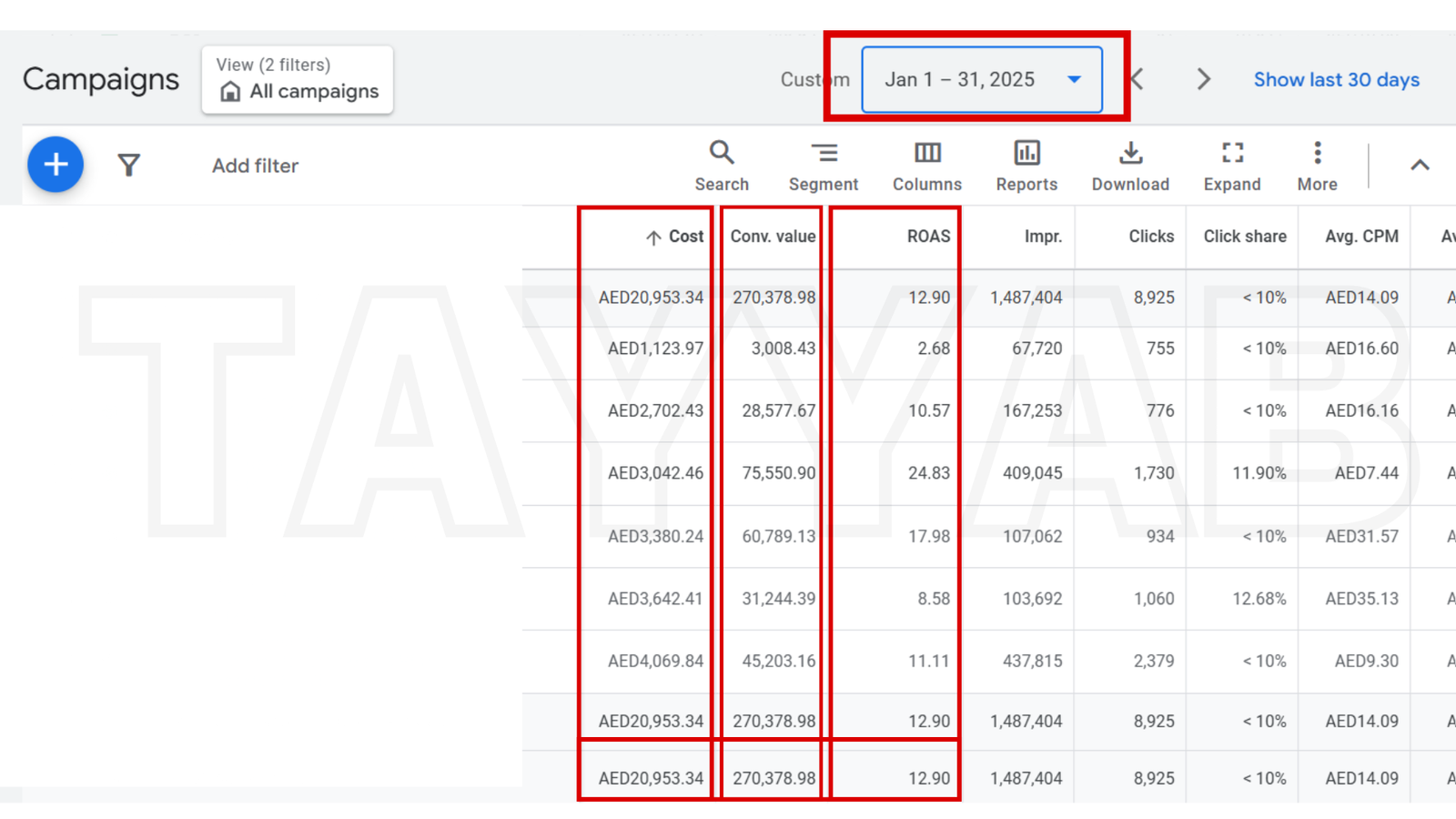Go to the previous date range

click(1137, 79)
